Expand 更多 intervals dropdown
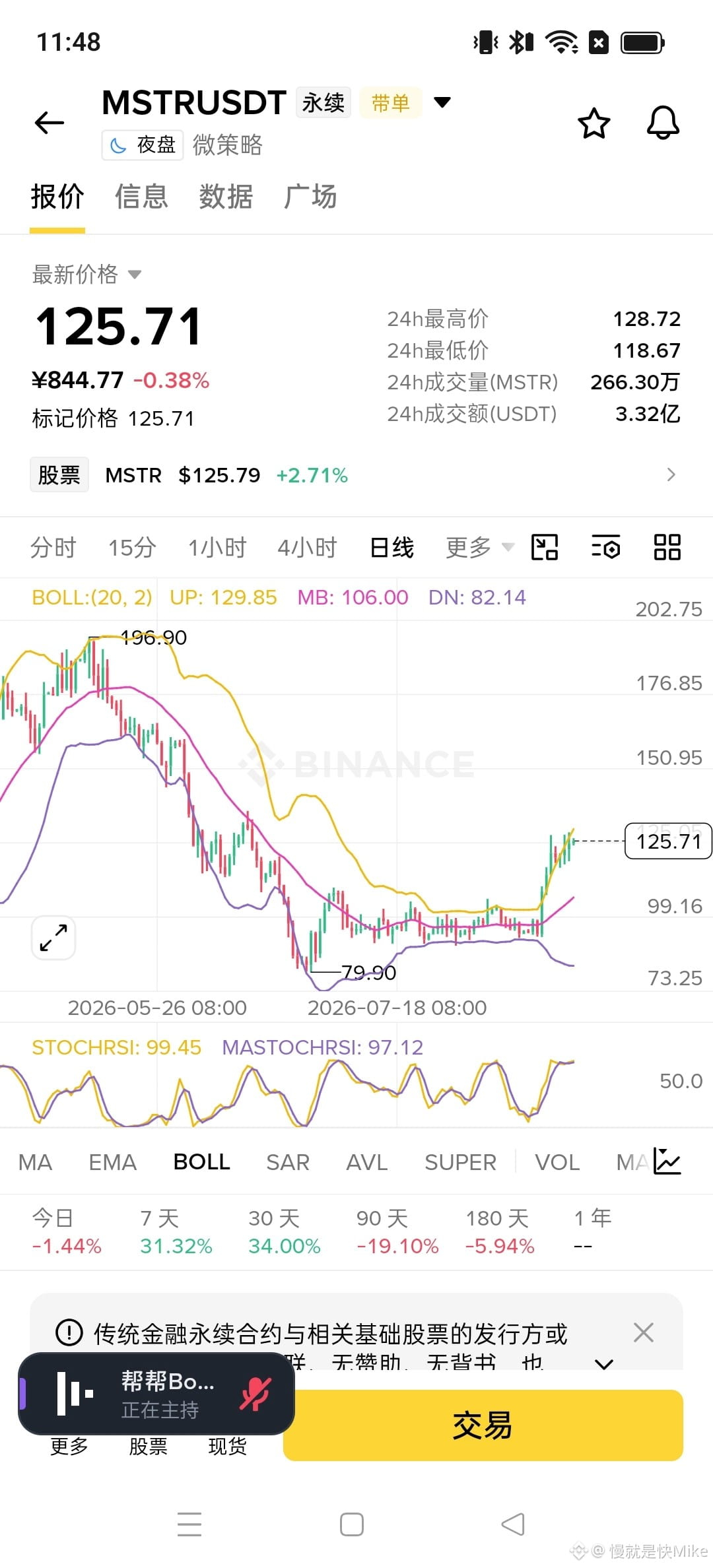Image resolution: width=713 pixels, height=1568 pixels. 479,548
